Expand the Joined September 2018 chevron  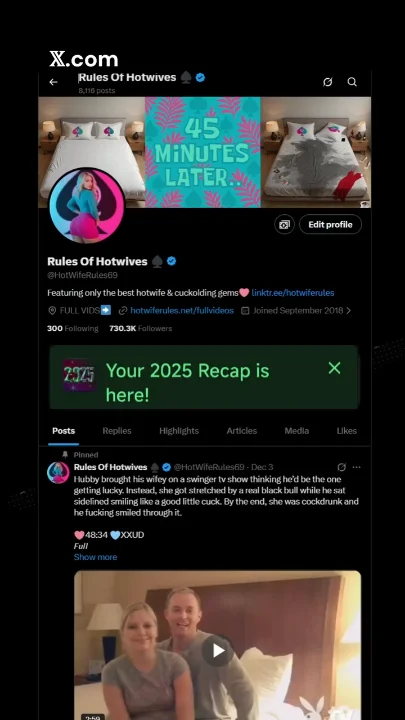[x=349, y=310]
